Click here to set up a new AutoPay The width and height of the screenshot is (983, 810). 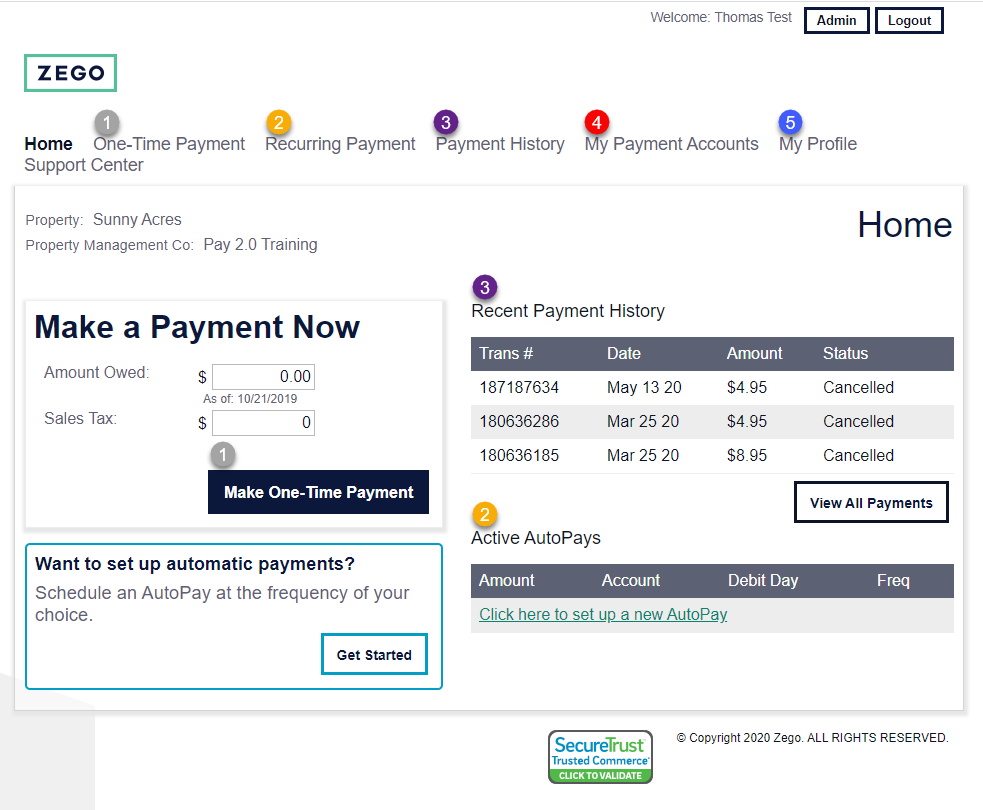pos(603,614)
